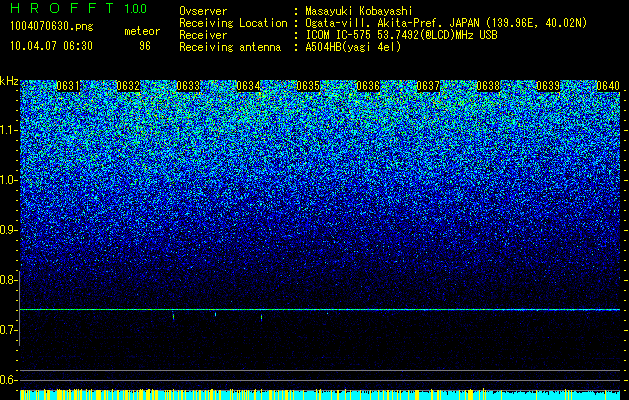Click the 0638 time marker
The width and height of the screenshot is (629, 400).
pos(488,86)
